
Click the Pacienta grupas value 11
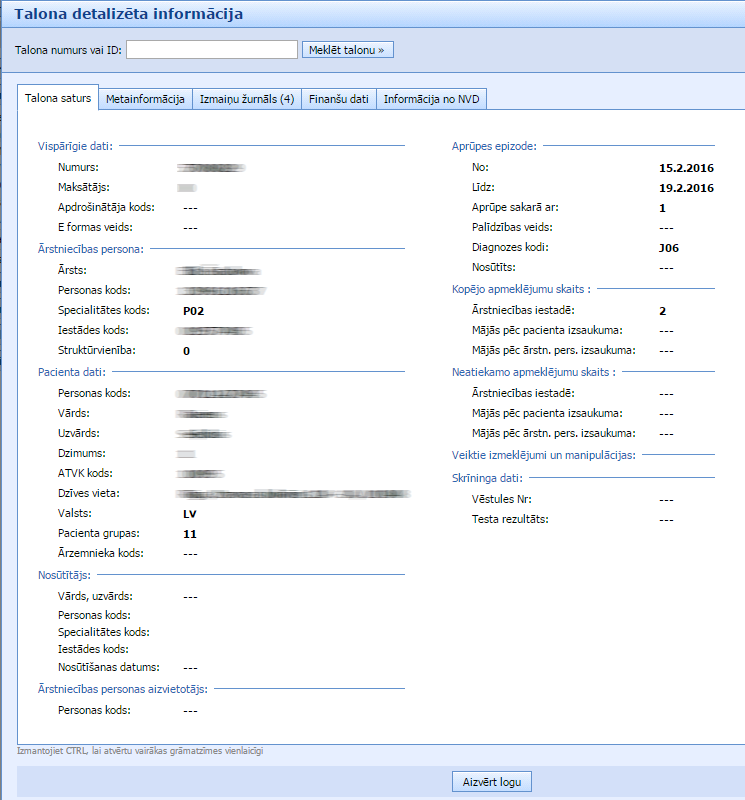[190, 534]
